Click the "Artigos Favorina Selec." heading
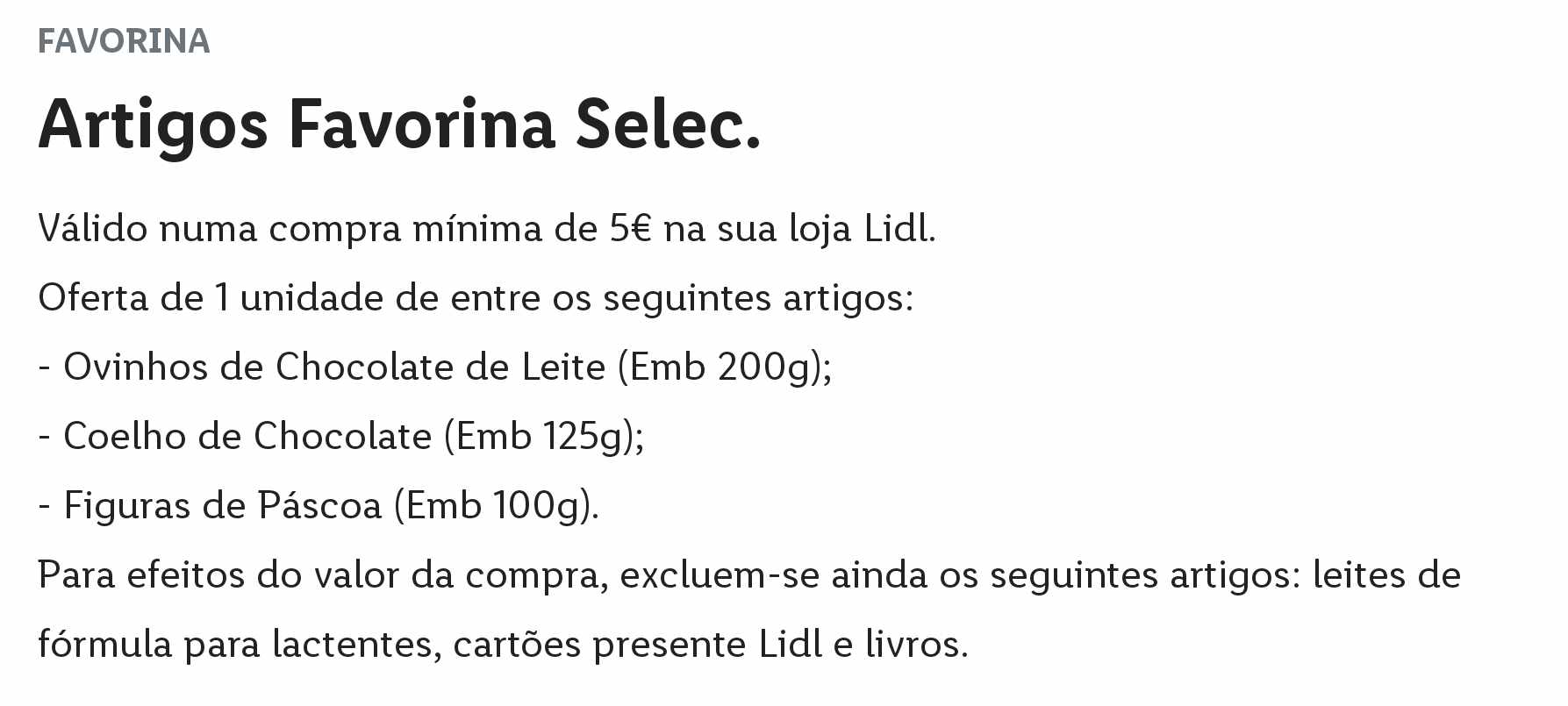The image size is (1568, 706). [399, 125]
